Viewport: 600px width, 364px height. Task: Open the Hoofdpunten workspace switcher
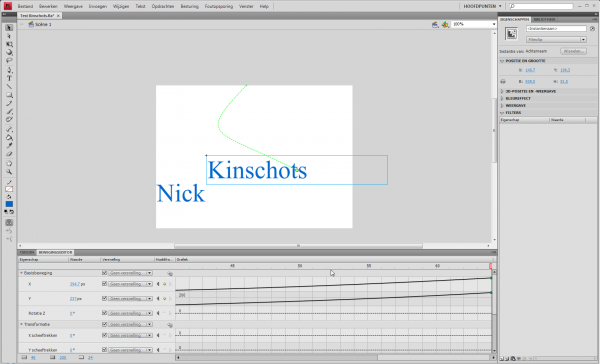(x=482, y=6)
